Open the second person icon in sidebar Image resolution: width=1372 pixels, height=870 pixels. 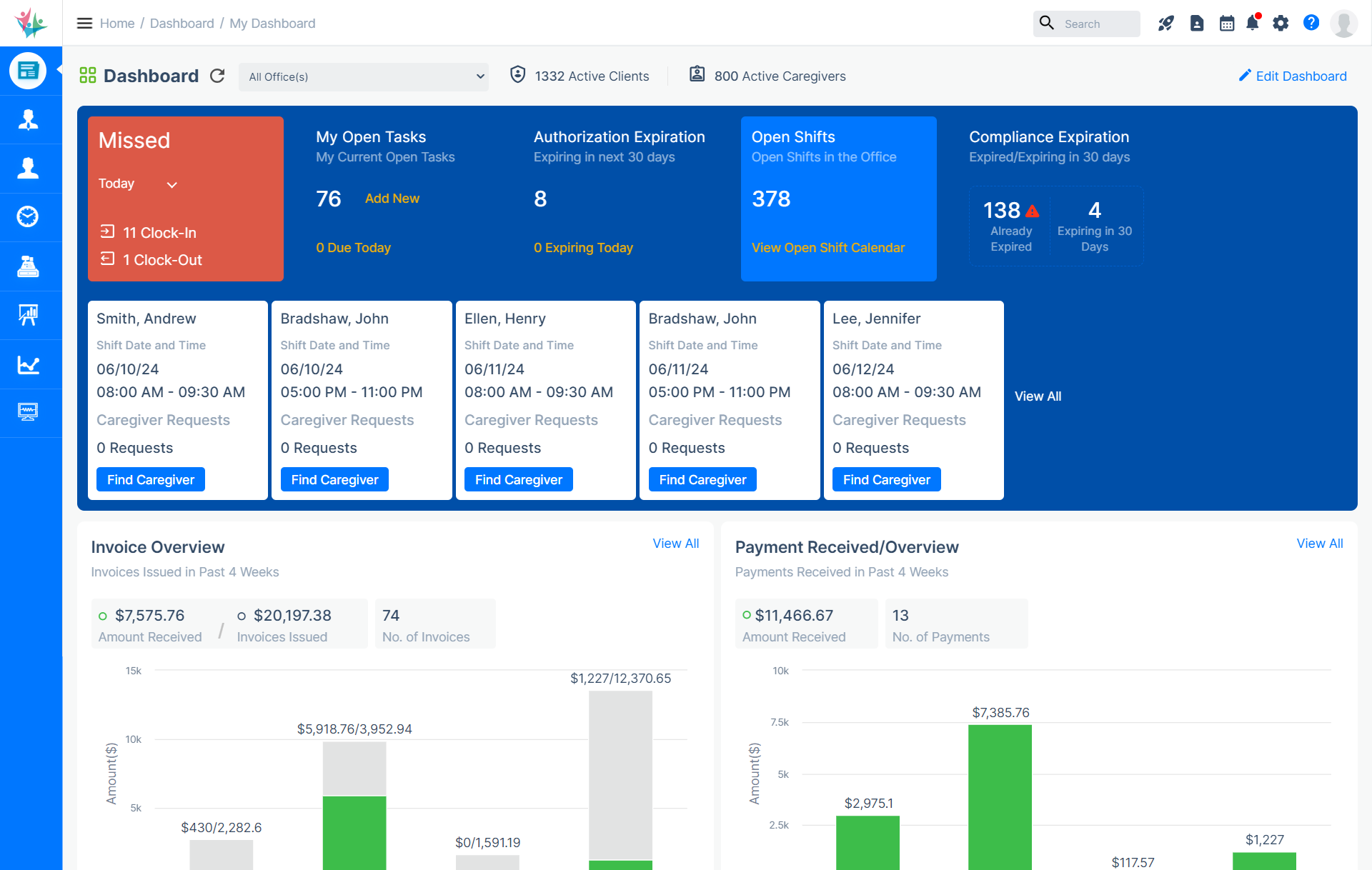point(28,120)
